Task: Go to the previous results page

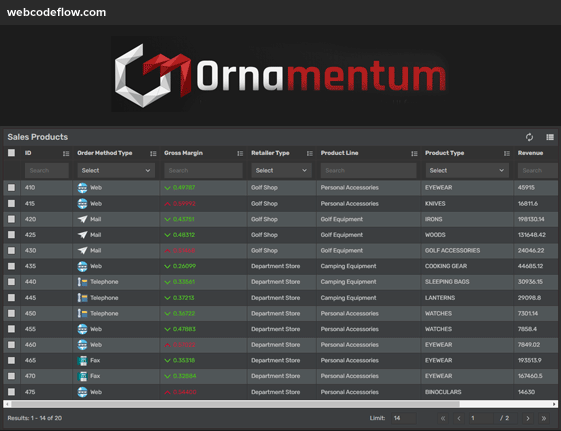Action: [x=459, y=418]
